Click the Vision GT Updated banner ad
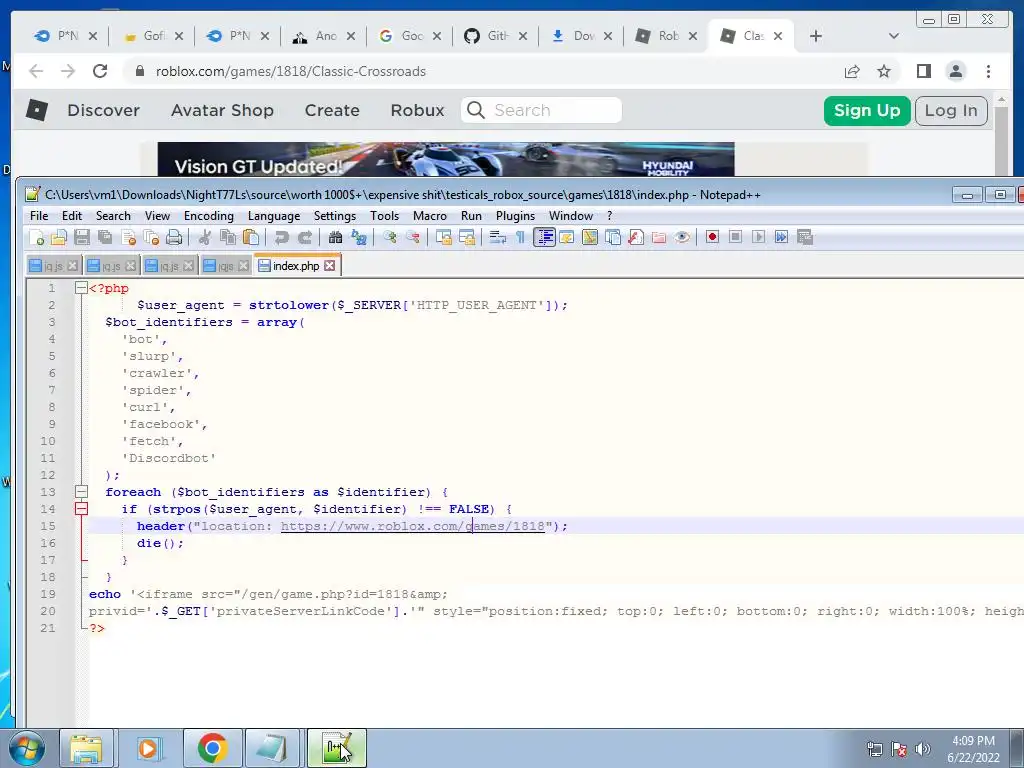 [446, 159]
